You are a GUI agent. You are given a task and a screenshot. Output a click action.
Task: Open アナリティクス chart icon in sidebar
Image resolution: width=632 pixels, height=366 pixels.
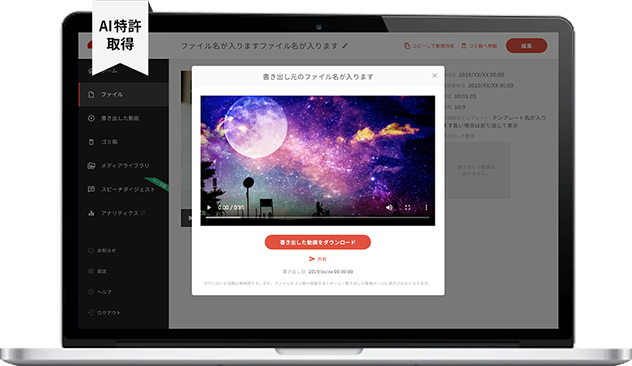tap(91, 213)
